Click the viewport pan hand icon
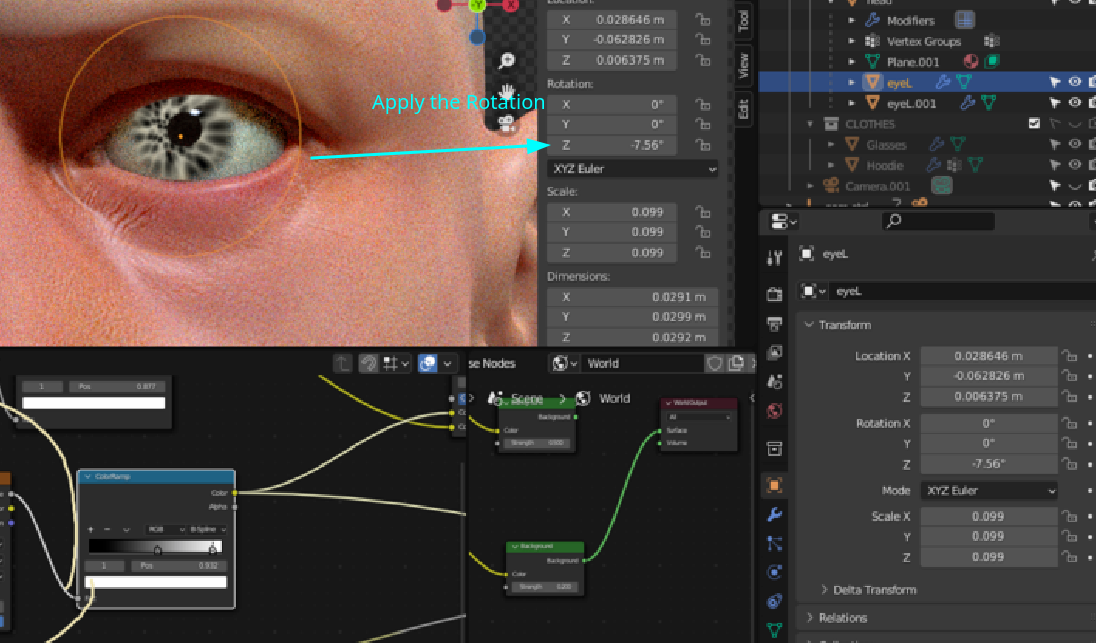The width and height of the screenshot is (1096, 643). click(507, 92)
